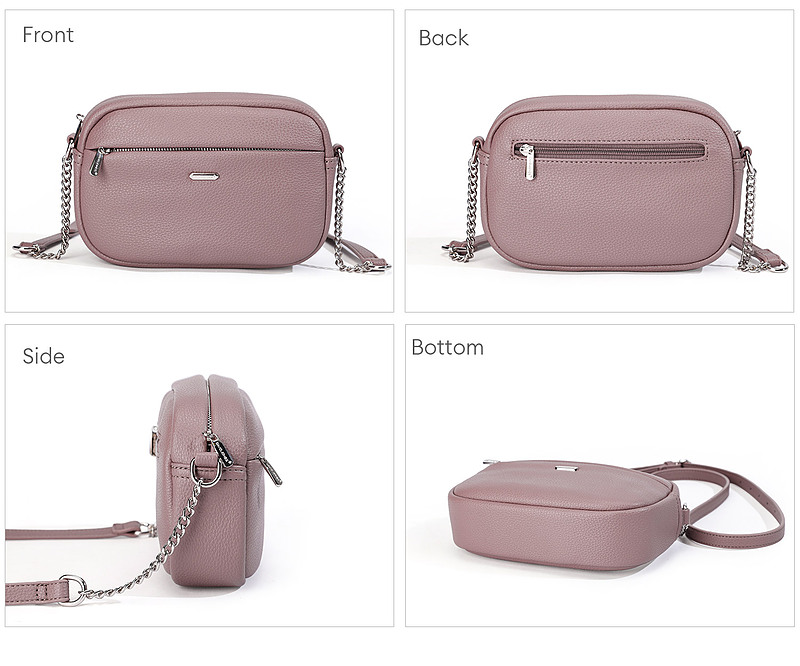Screen dimensions: 800x666
Task: Click the back pocket zipper line
Action: click(610, 151)
